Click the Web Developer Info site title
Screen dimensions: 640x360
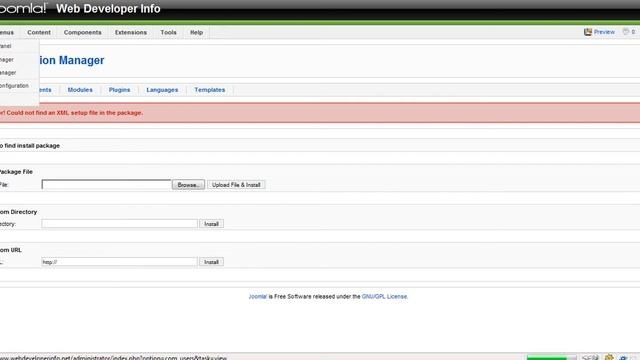coord(108,9)
